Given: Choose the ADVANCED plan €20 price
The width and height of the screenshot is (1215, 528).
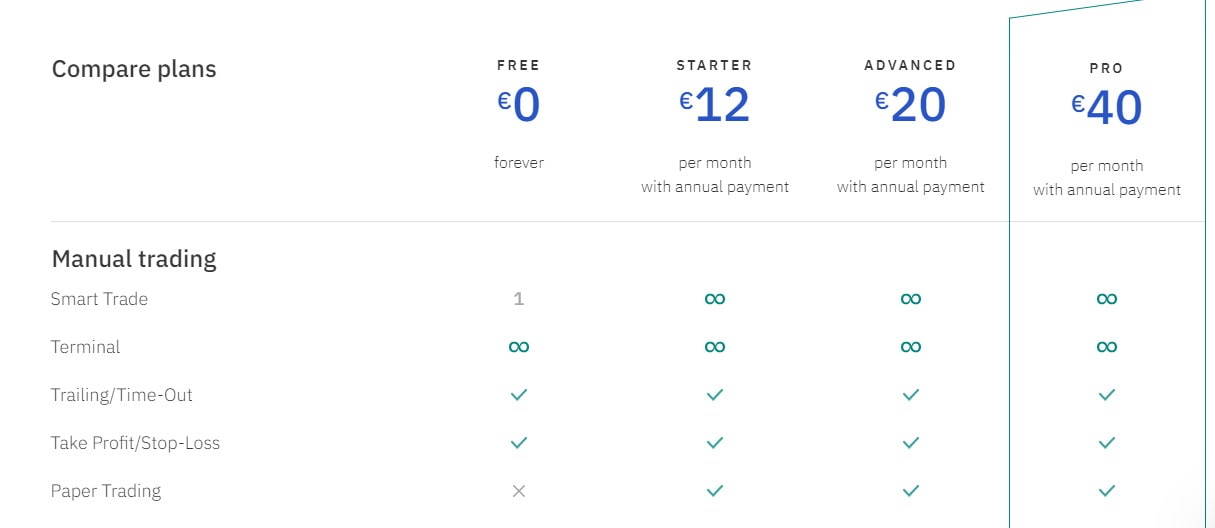Looking at the screenshot, I should coord(910,105).
